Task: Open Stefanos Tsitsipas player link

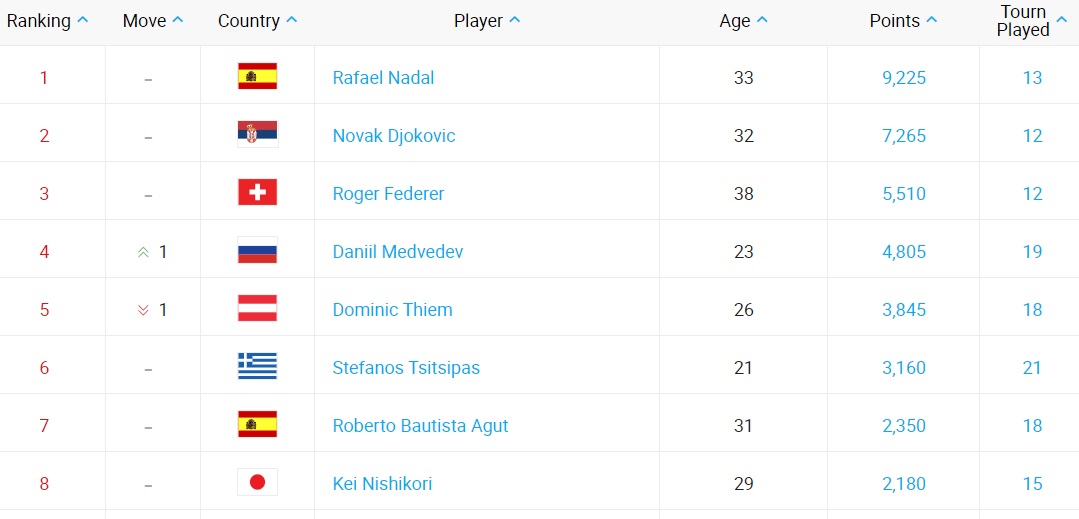Action: click(406, 368)
